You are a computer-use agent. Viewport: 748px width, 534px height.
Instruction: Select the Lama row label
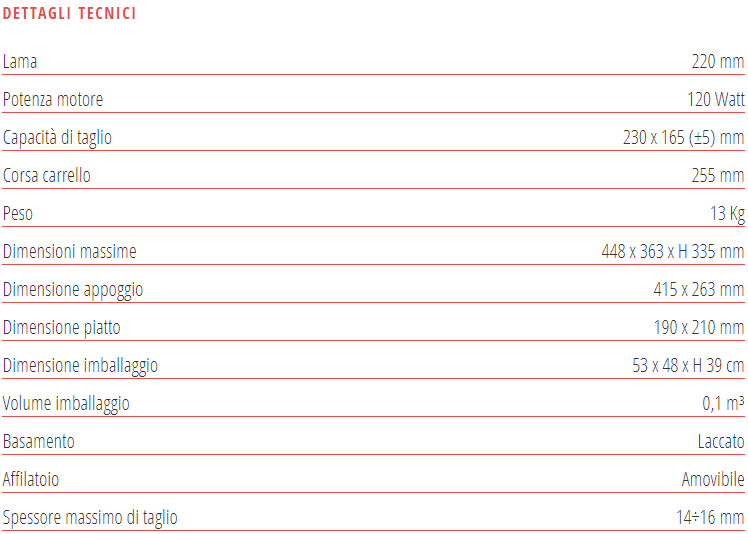pos(20,62)
